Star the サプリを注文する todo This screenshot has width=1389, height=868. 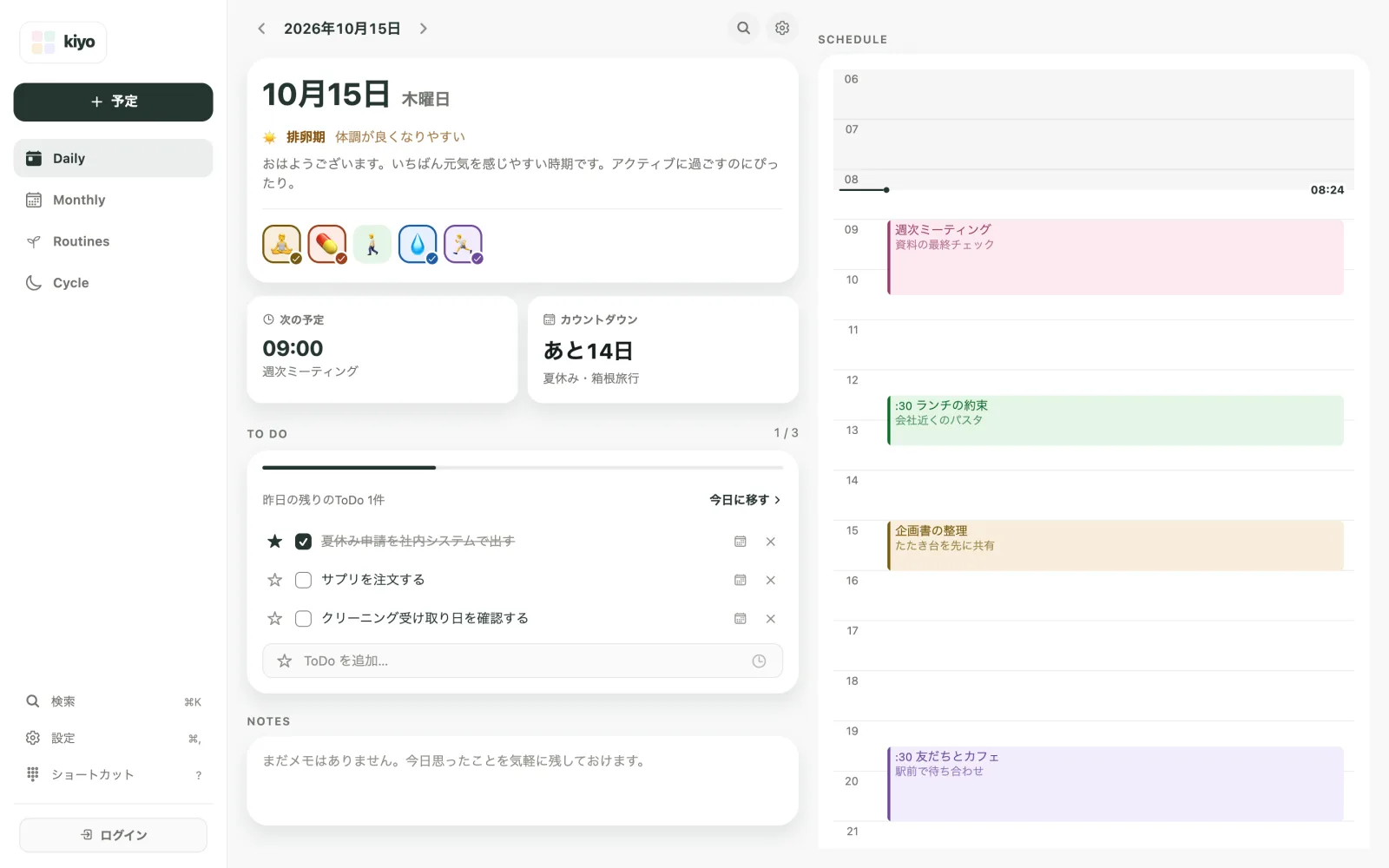click(x=275, y=580)
